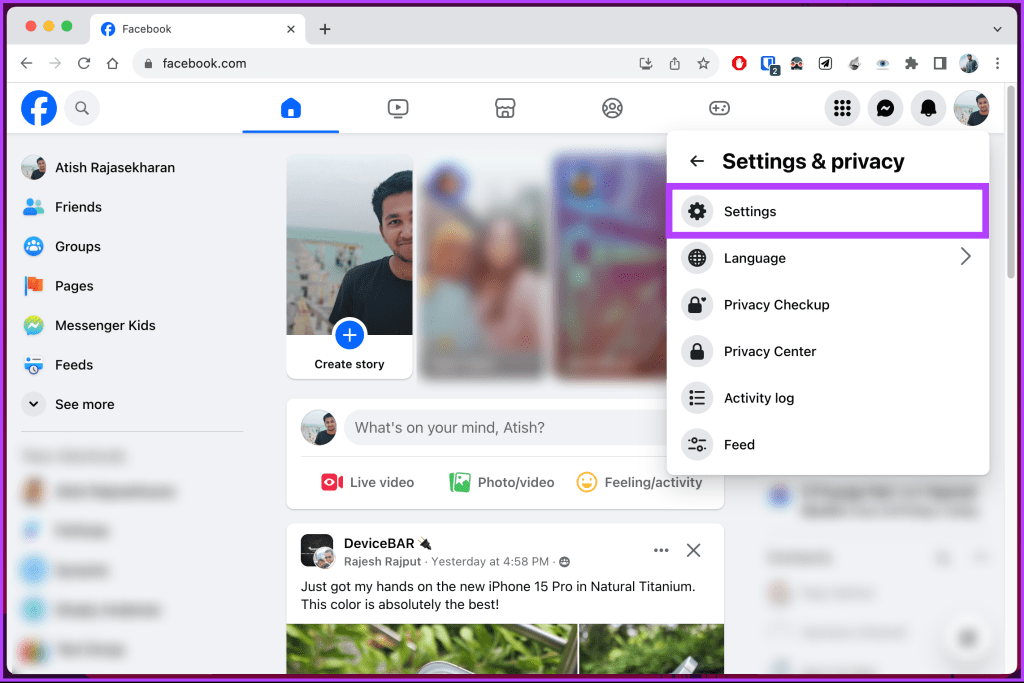Screen dimensions: 1024x683
Task: Open the apps menu grid
Action: [841, 108]
